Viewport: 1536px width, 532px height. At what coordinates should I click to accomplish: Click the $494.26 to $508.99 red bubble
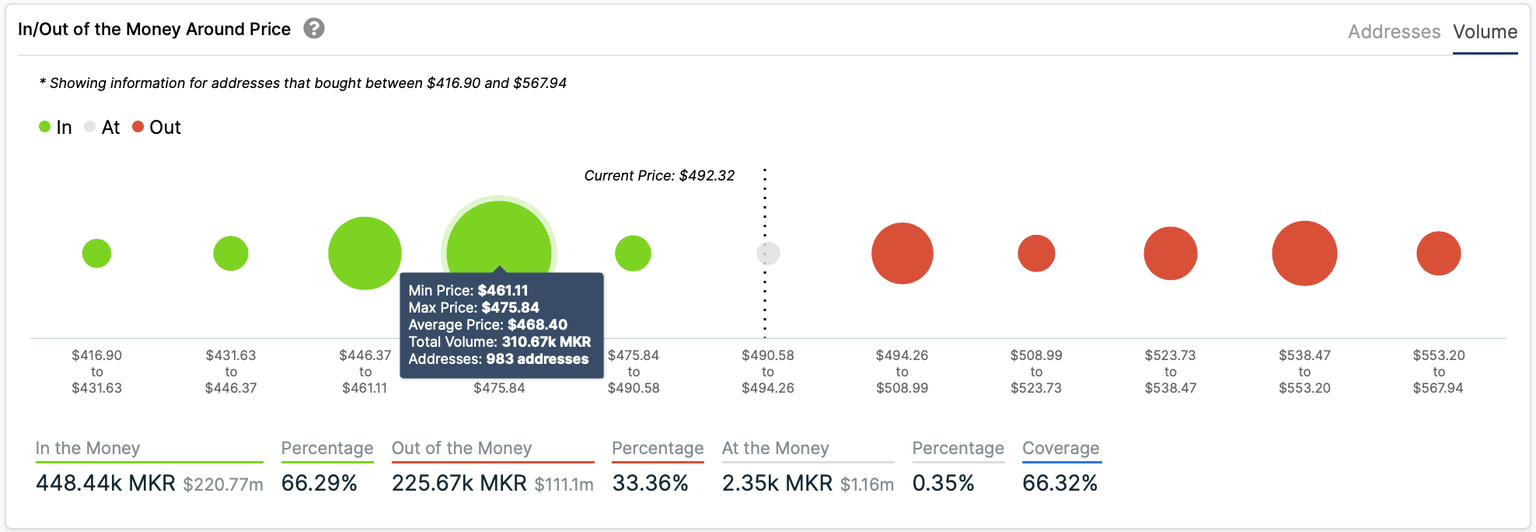[x=902, y=253]
